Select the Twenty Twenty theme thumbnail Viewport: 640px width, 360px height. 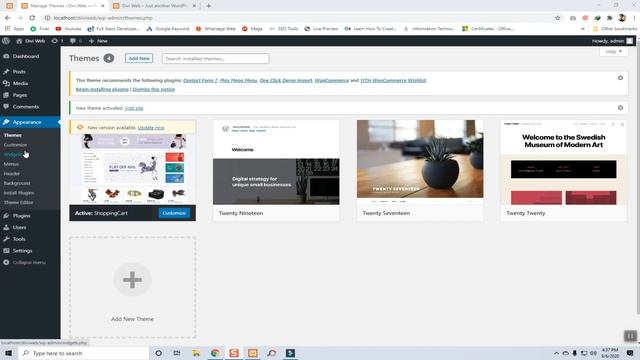tap(564, 162)
